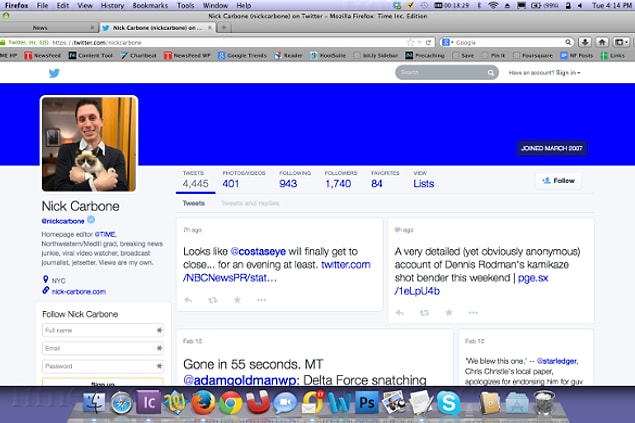This screenshot has height=423, width=635.
Task: Open Photoshop from the dock
Action: pos(367,402)
